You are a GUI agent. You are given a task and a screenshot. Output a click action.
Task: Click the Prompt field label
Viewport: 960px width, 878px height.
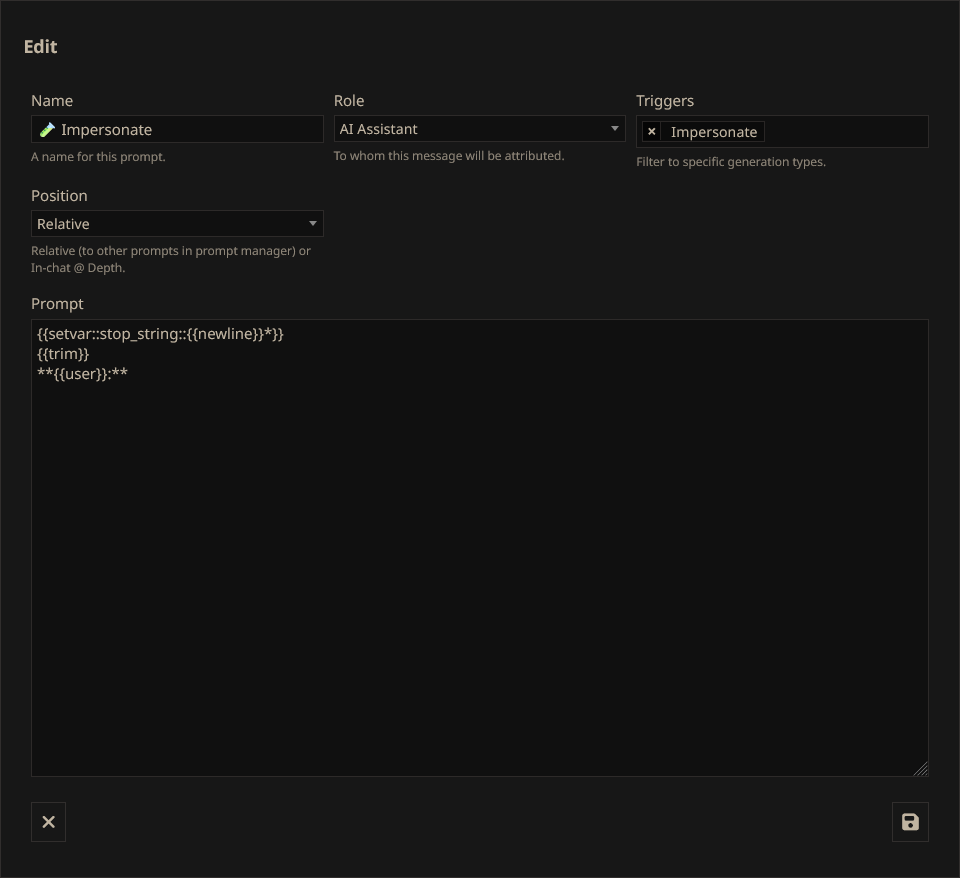(x=57, y=303)
